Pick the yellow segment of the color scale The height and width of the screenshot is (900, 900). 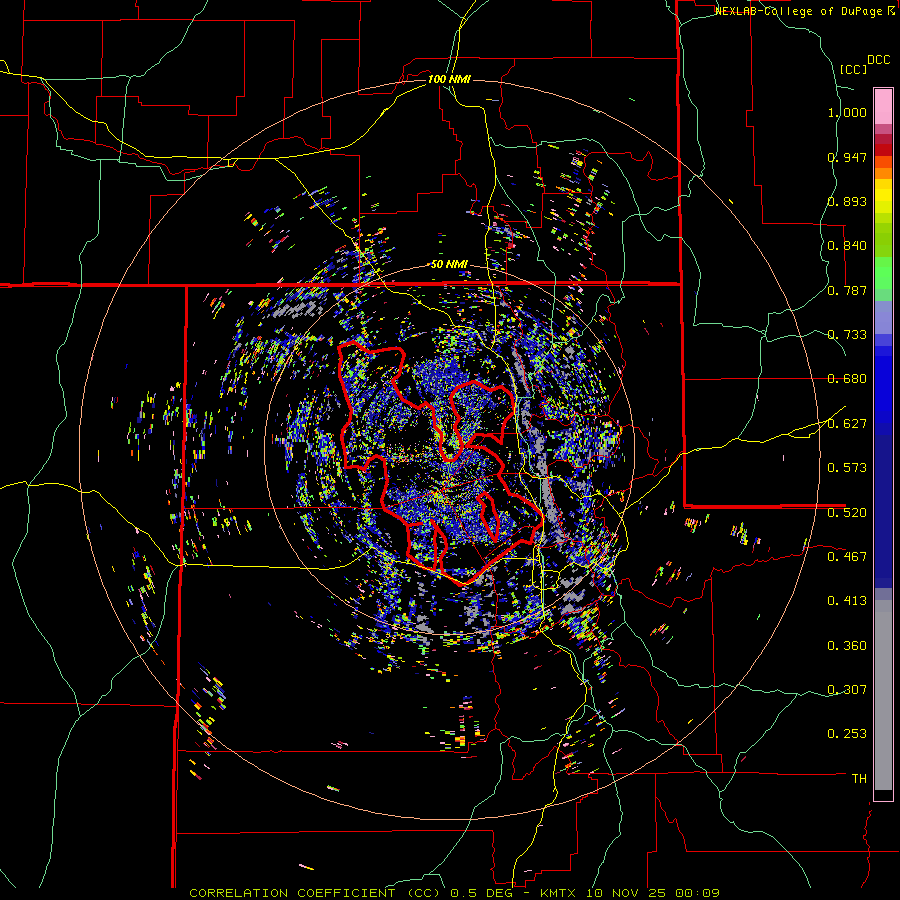[883, 196]
